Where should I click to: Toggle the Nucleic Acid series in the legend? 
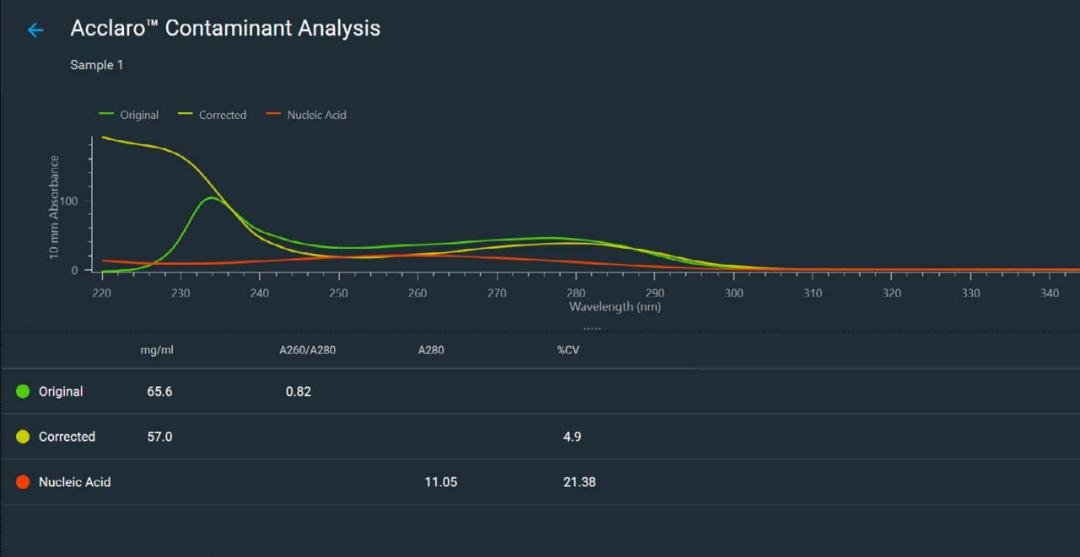coord(306,115)
